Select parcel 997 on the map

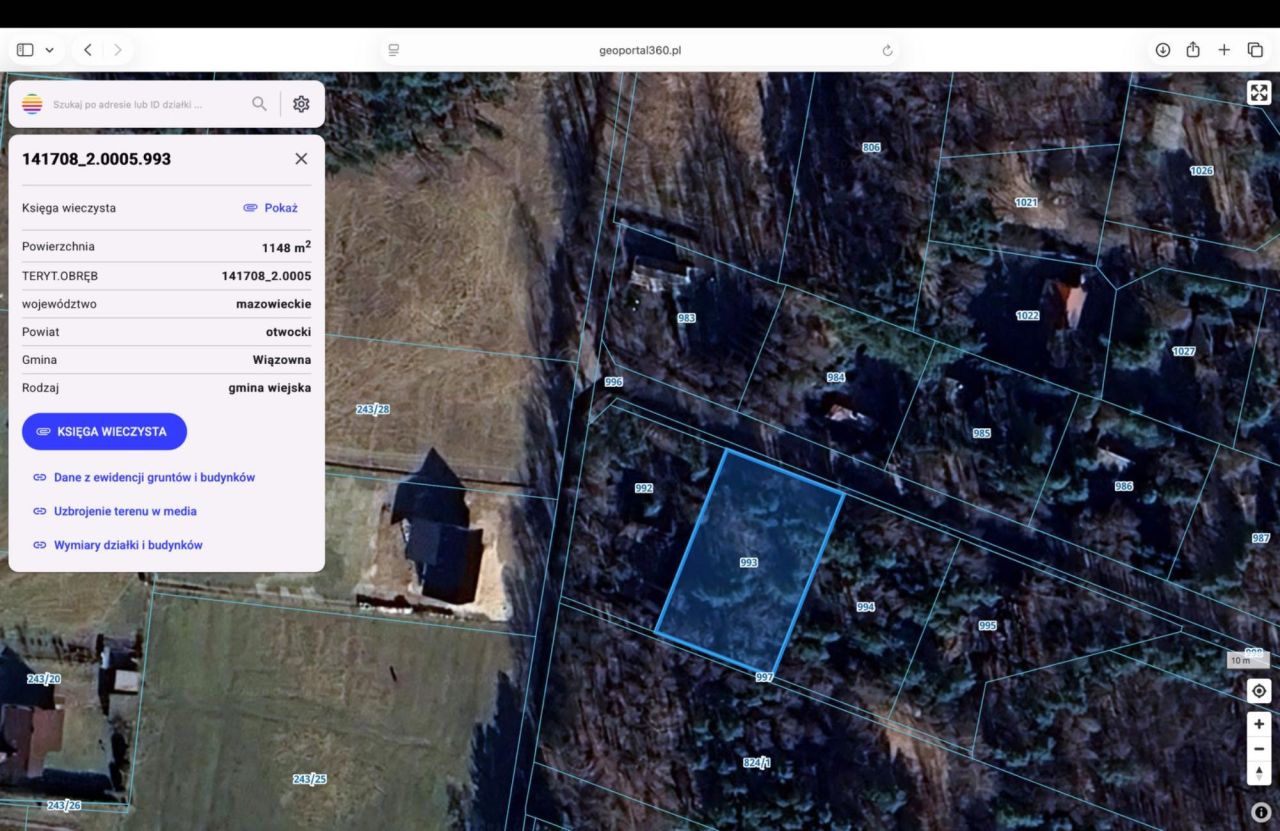(x=765, y=678)
